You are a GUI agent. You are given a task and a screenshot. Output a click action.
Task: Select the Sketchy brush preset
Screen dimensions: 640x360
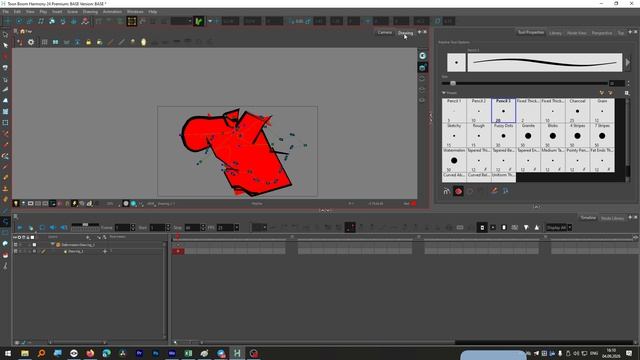pos(454,135)
